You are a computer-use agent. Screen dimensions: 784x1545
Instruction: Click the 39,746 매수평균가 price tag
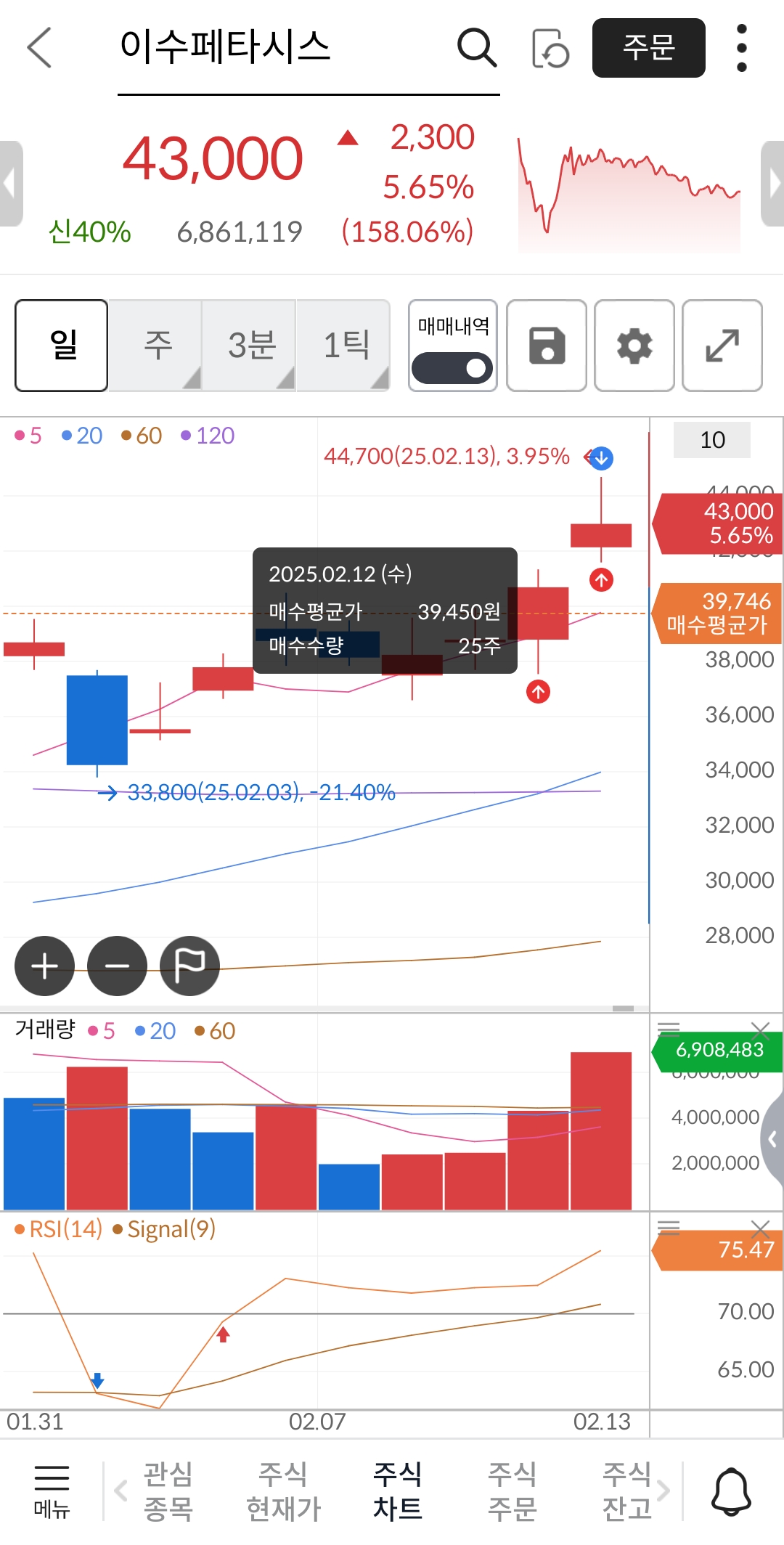717,613
